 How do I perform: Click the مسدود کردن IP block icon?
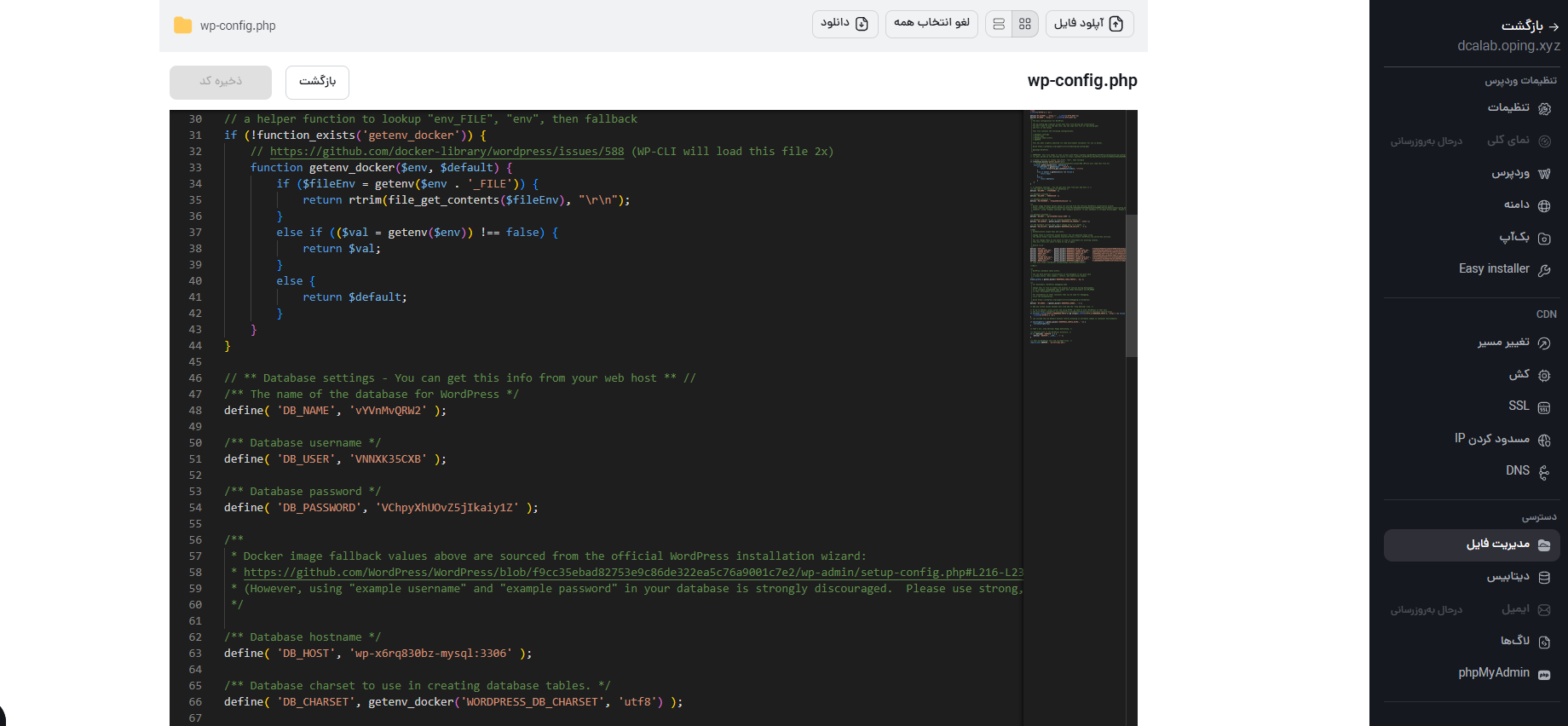1544,440
